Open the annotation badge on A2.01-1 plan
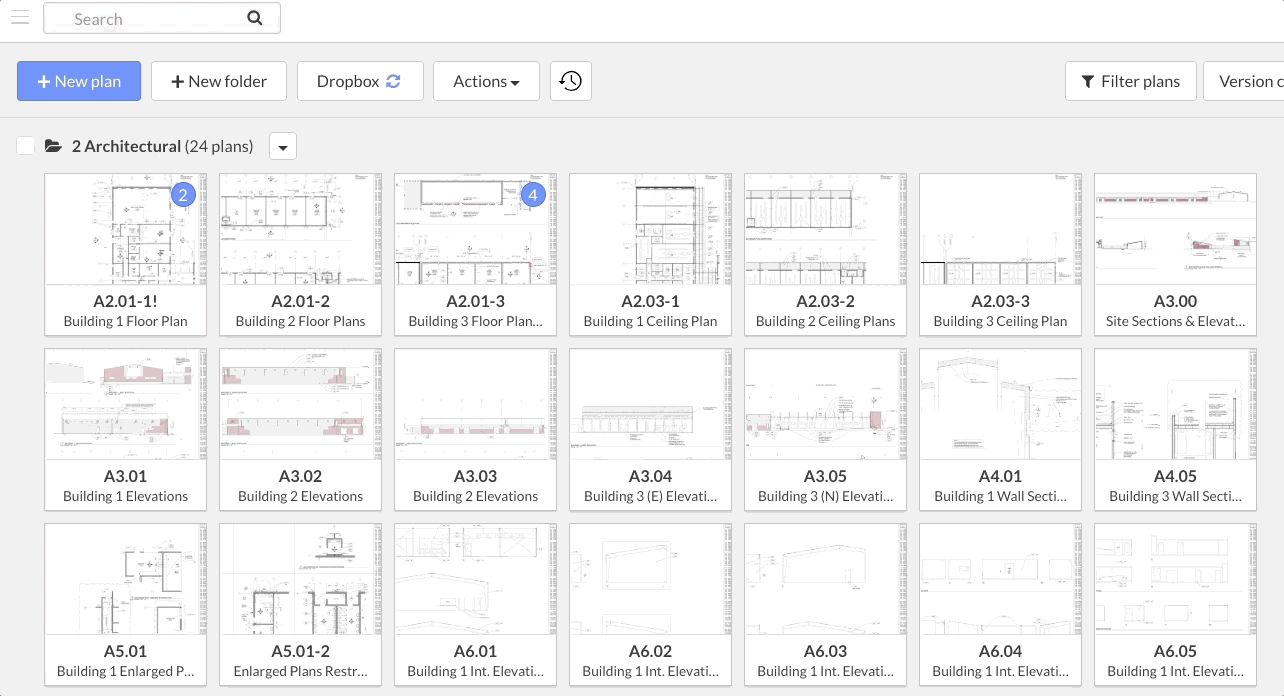This screenshot has width=1284, height=696. pos(182,195)
